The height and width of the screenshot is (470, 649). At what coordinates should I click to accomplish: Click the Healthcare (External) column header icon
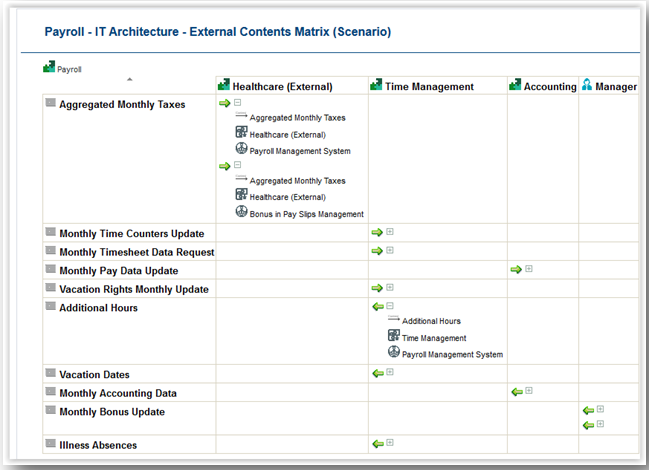224,86
